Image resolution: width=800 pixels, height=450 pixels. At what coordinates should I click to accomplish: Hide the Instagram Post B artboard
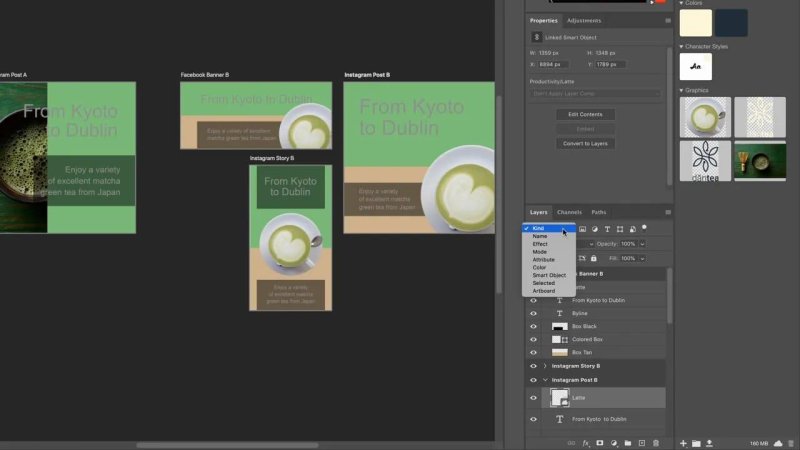pyautogui.click(x=533, y=380)
